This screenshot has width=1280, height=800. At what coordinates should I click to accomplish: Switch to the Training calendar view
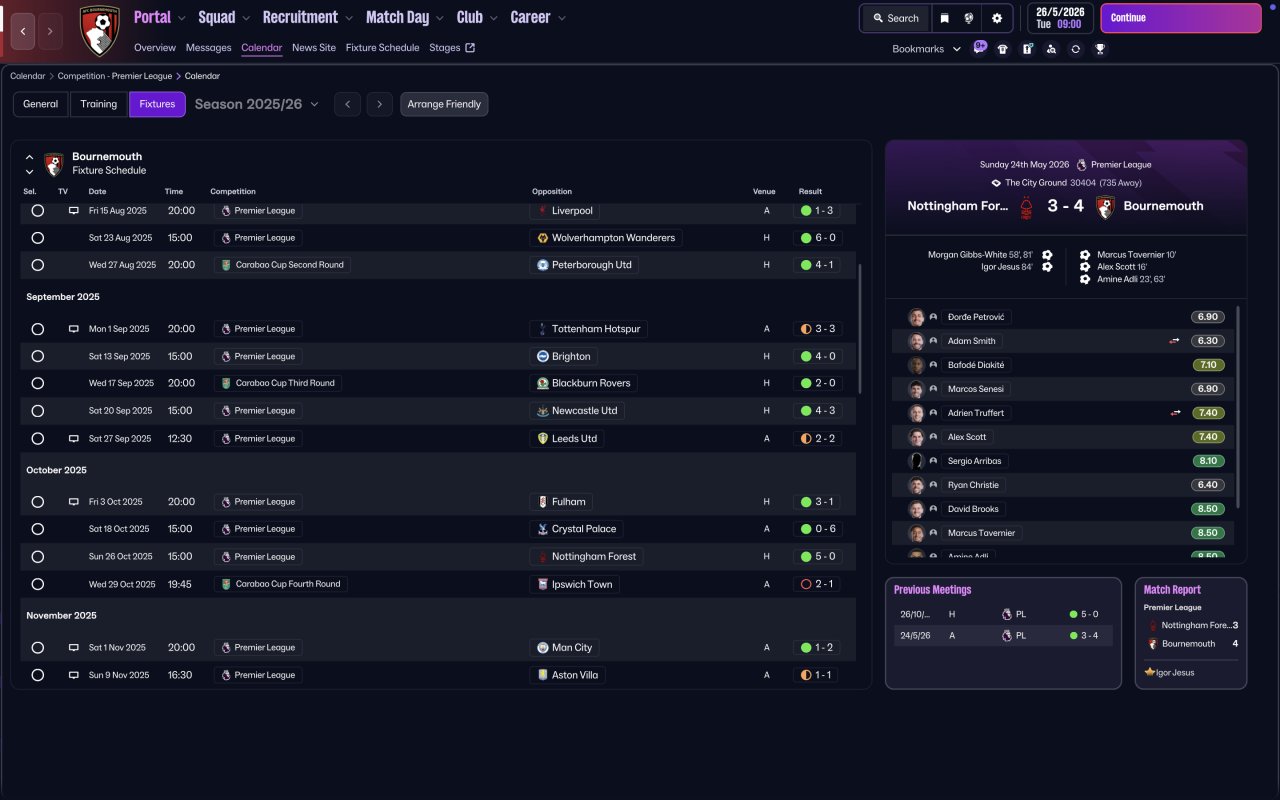pos(99,104)
